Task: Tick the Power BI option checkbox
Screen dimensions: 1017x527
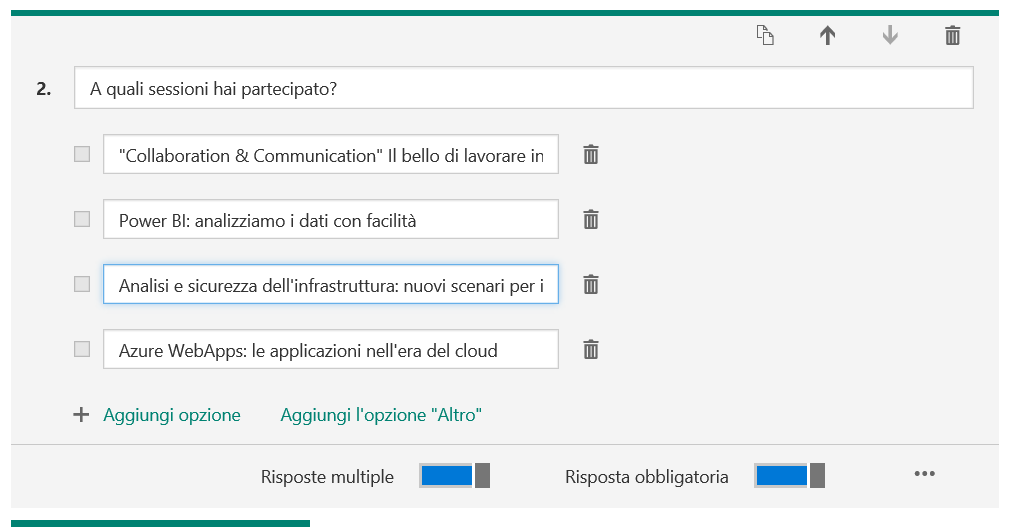Action: (x=82, y=220)
